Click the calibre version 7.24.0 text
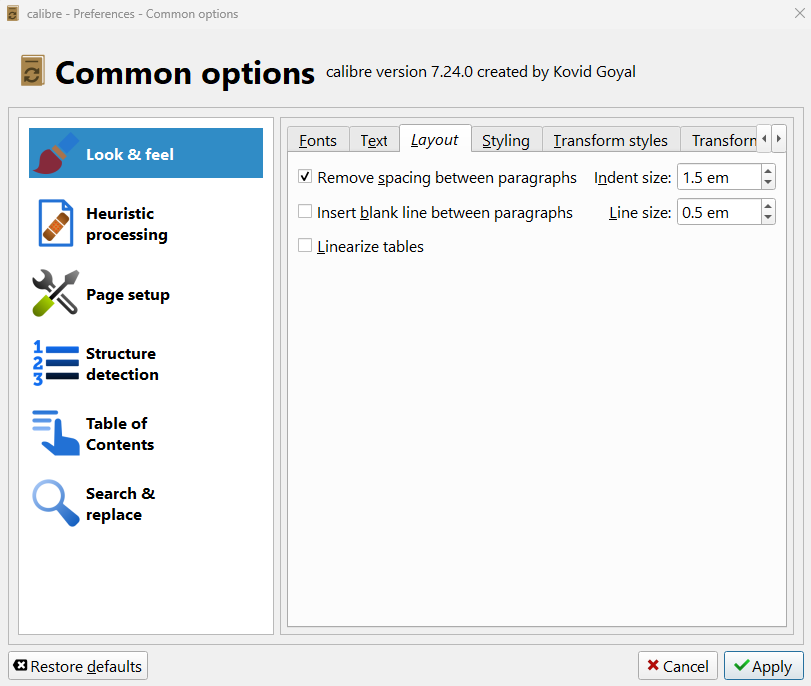The height and width of the screenshot is (686, 811). tap(480, 71)
